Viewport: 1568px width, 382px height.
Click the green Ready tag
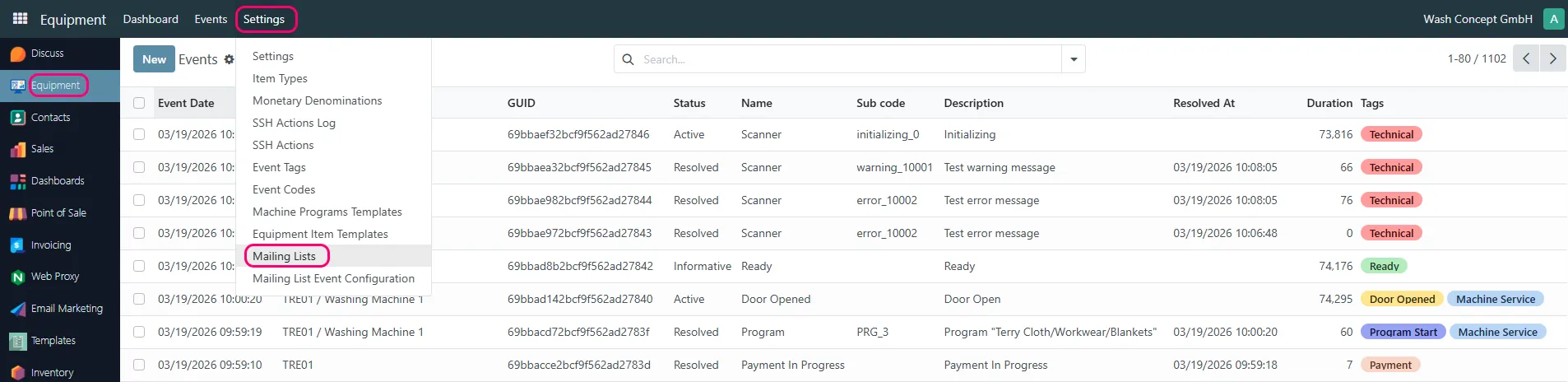pos(1384,266)
